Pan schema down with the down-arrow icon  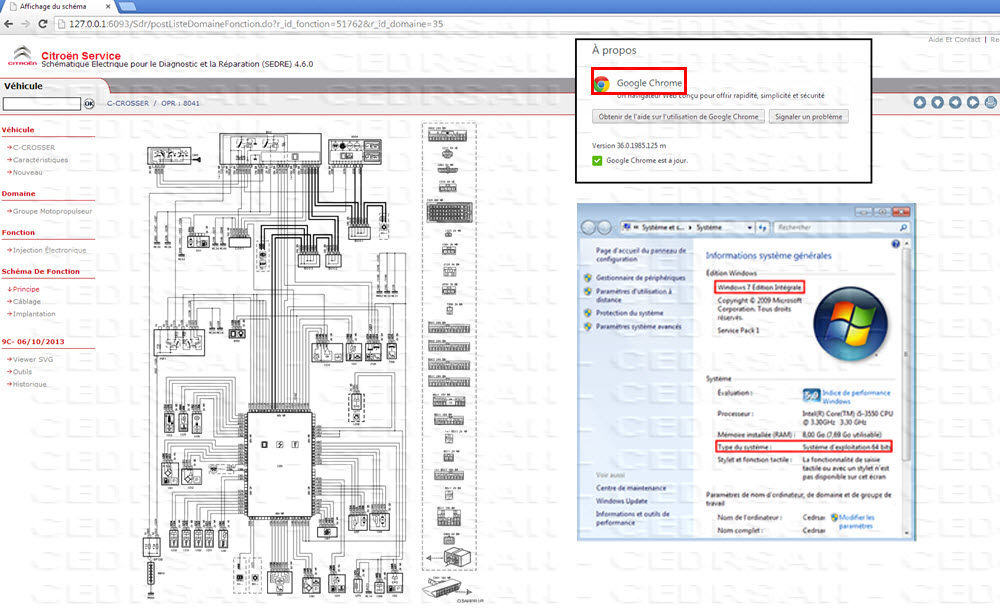(938, 102)
